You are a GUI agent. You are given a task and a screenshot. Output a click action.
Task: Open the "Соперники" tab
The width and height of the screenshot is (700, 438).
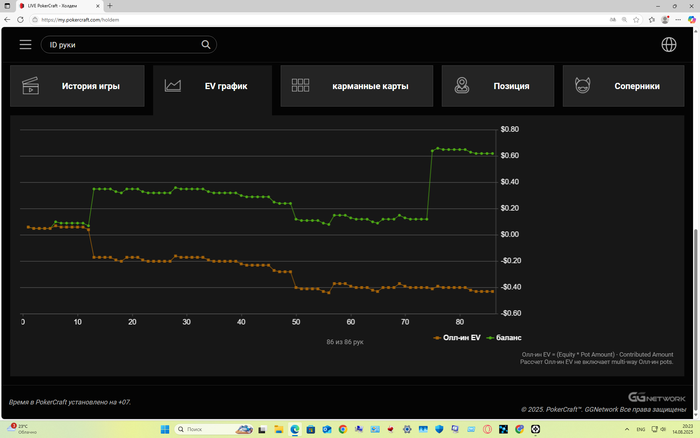[623, 86]
